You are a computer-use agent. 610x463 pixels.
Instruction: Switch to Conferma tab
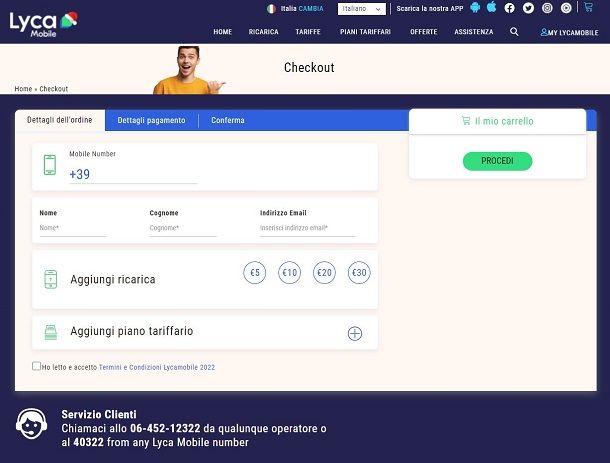pyautogui.click(x=228, y=120)
